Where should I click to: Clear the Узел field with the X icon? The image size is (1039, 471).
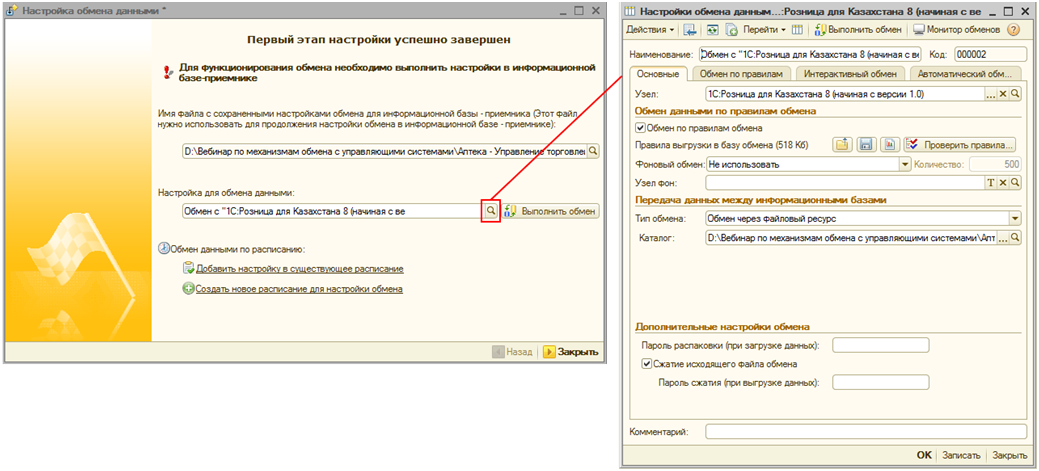click(1003, 93)
